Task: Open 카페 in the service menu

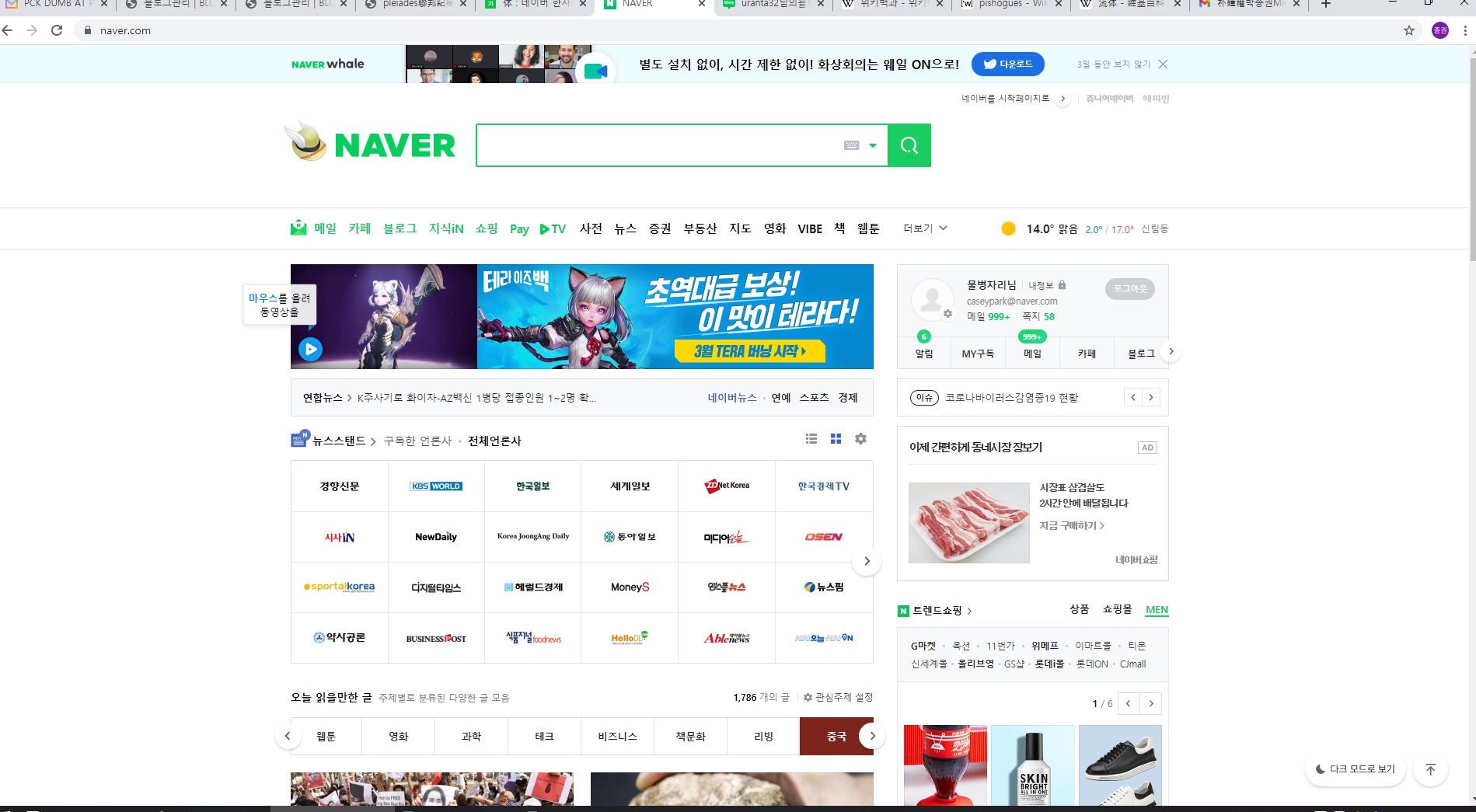Action: (360, 228)
